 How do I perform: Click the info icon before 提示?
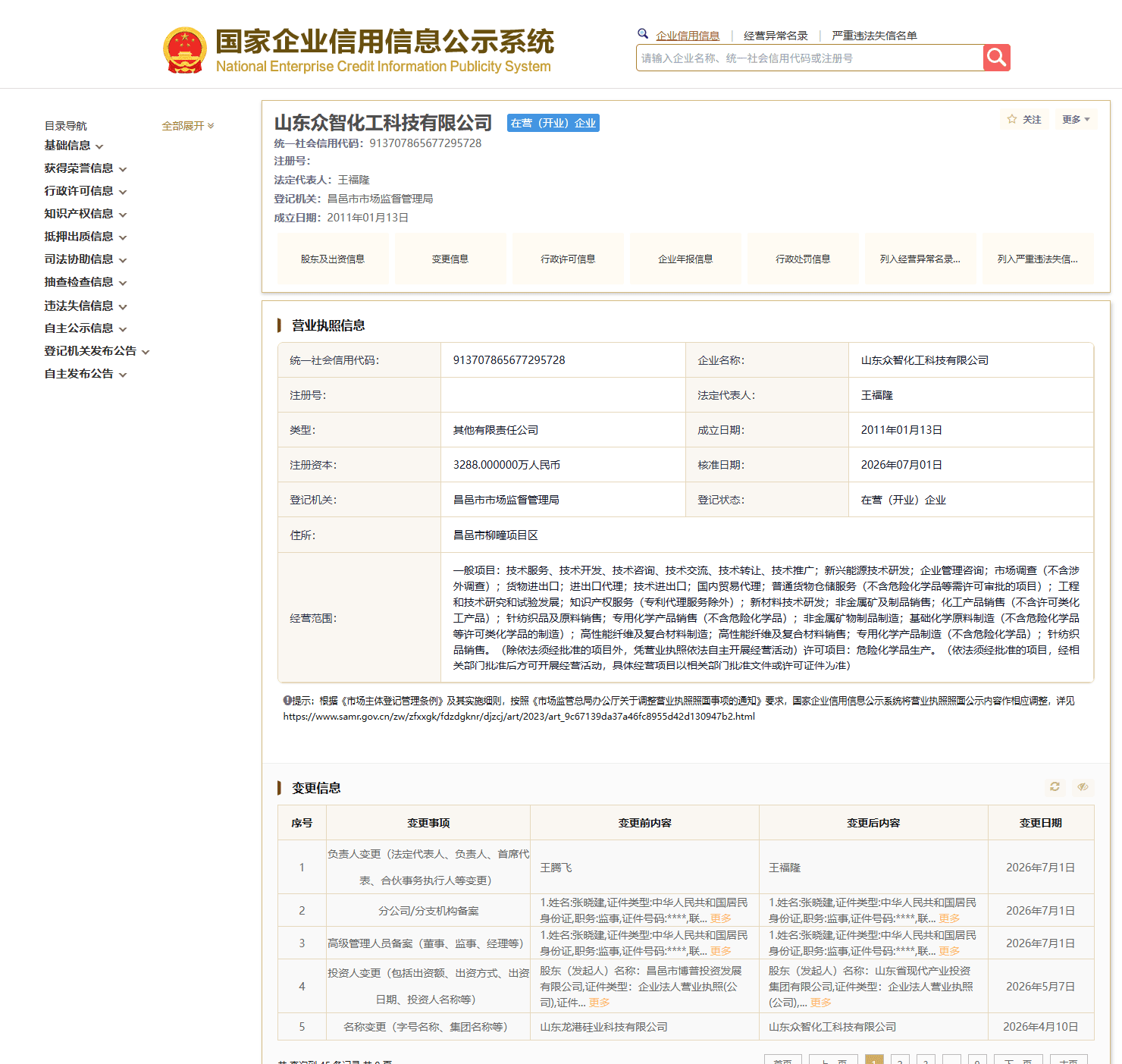point(288,701)
